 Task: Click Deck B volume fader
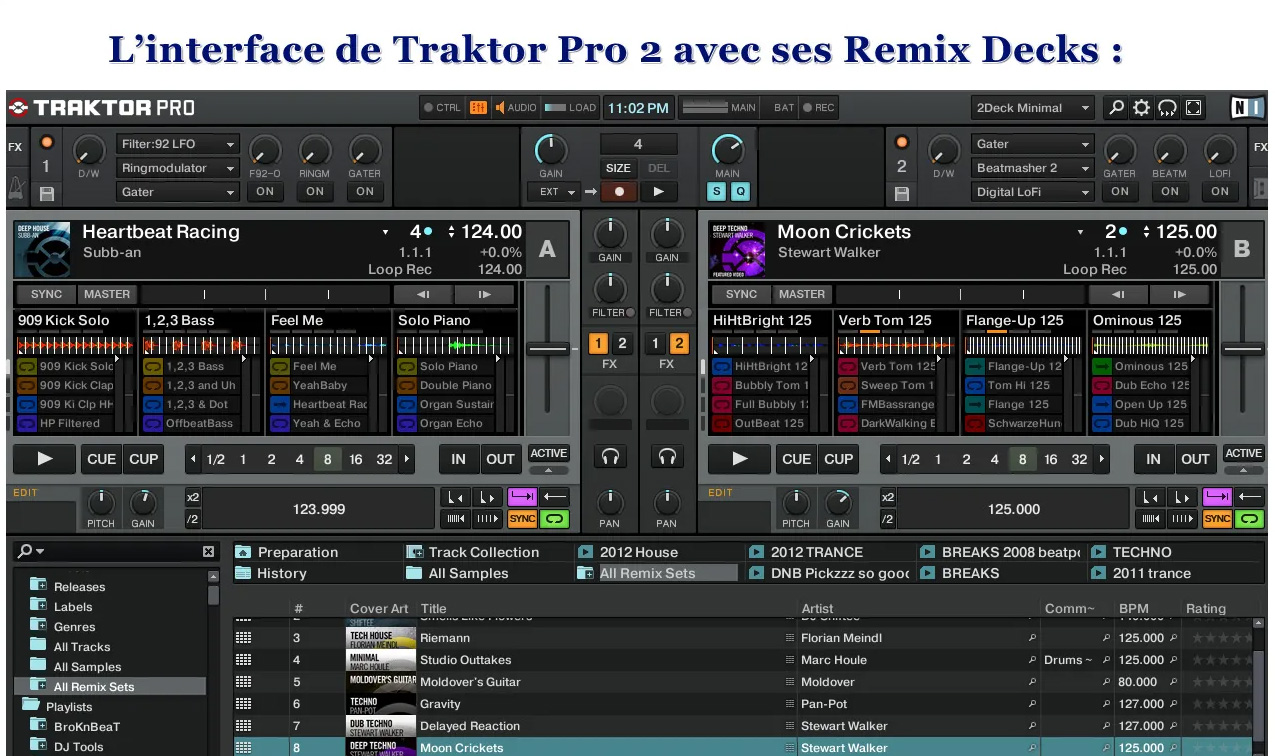[1241, 349]
